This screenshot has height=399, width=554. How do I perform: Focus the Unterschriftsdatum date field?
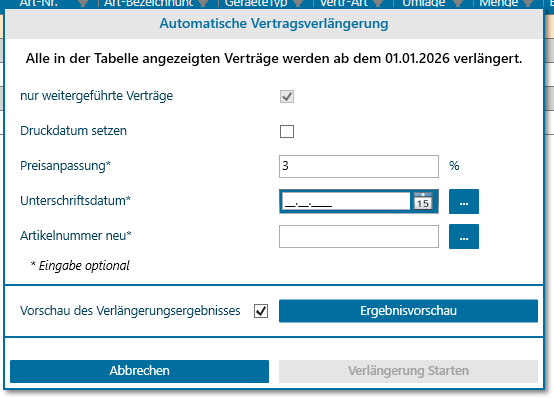(346, 201)
